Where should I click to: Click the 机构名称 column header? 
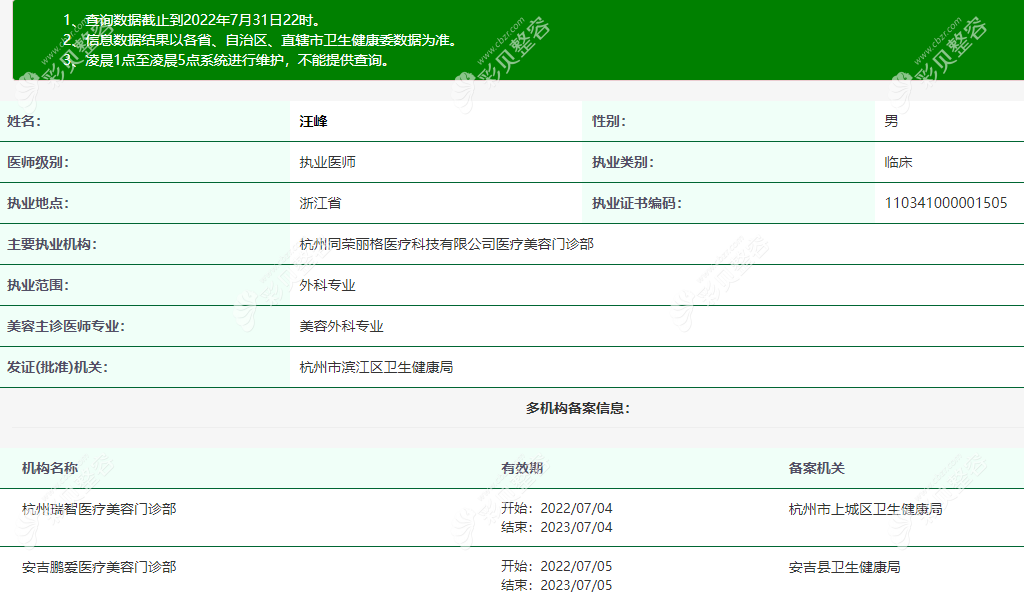tap(50, 468)
